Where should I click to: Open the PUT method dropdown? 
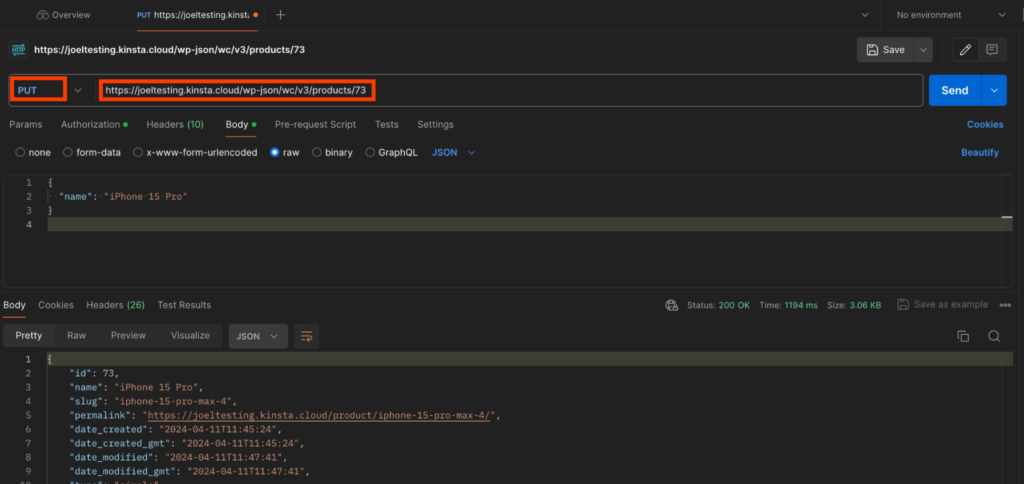[x=48, y=90]
